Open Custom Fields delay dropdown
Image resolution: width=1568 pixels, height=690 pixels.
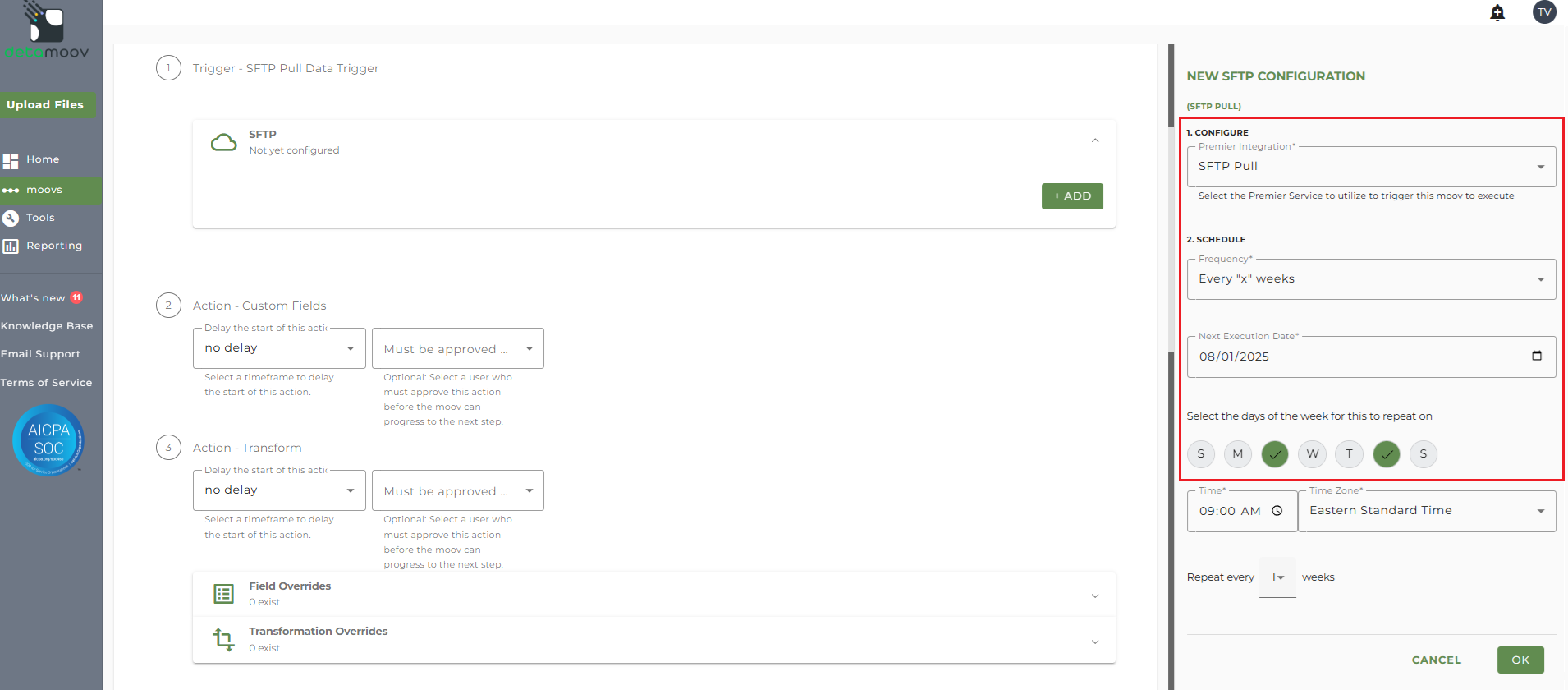[x=279, y=348]
